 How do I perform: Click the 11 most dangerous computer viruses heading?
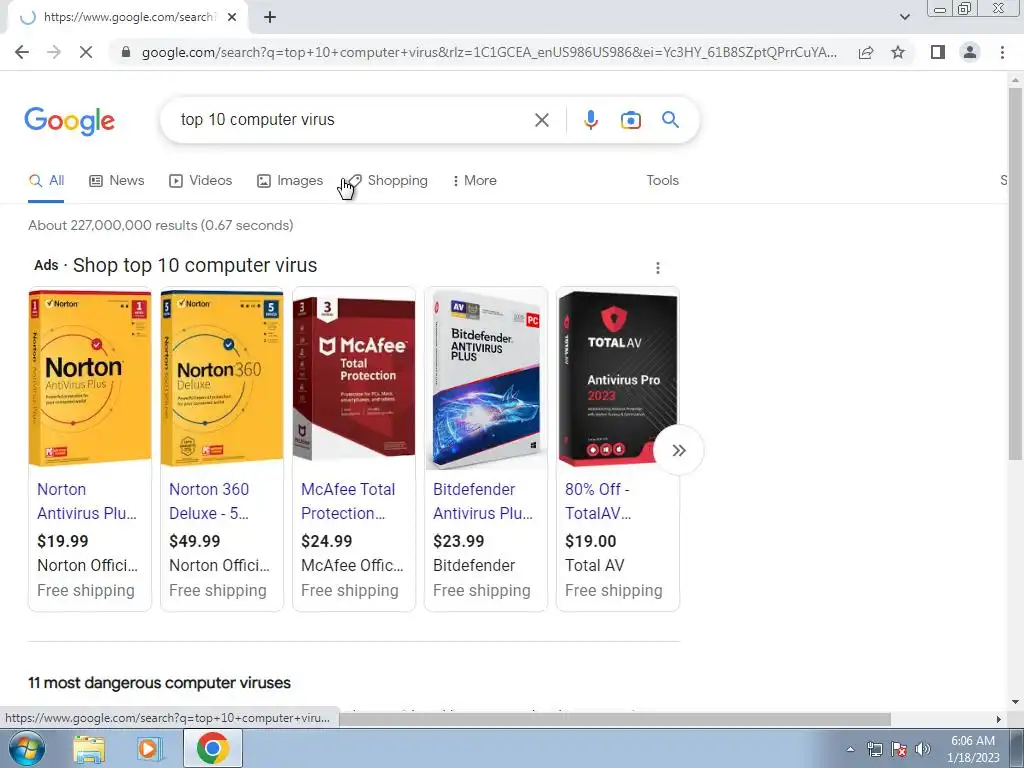pos(159,683)
